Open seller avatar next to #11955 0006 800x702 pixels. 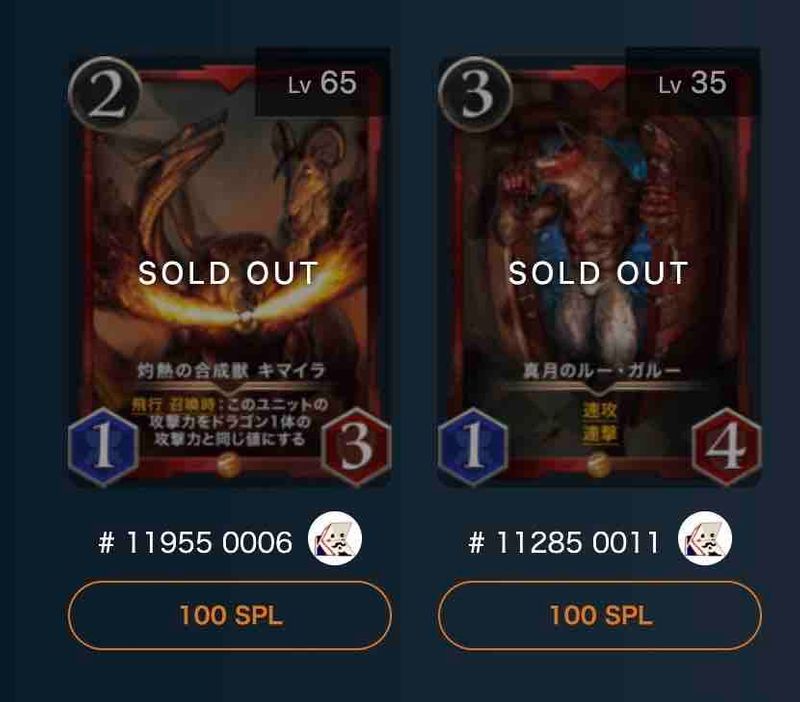(335, 538)
